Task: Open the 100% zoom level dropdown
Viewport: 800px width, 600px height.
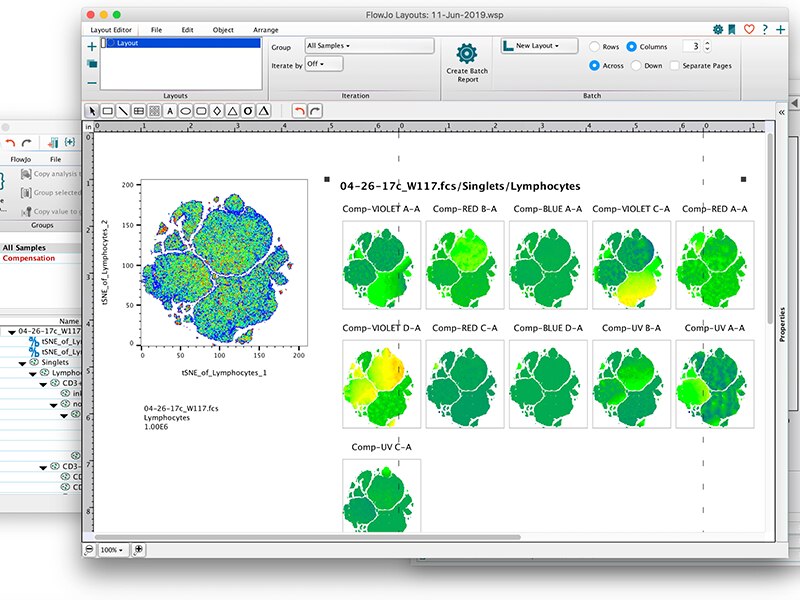Action: click(112, 549)
